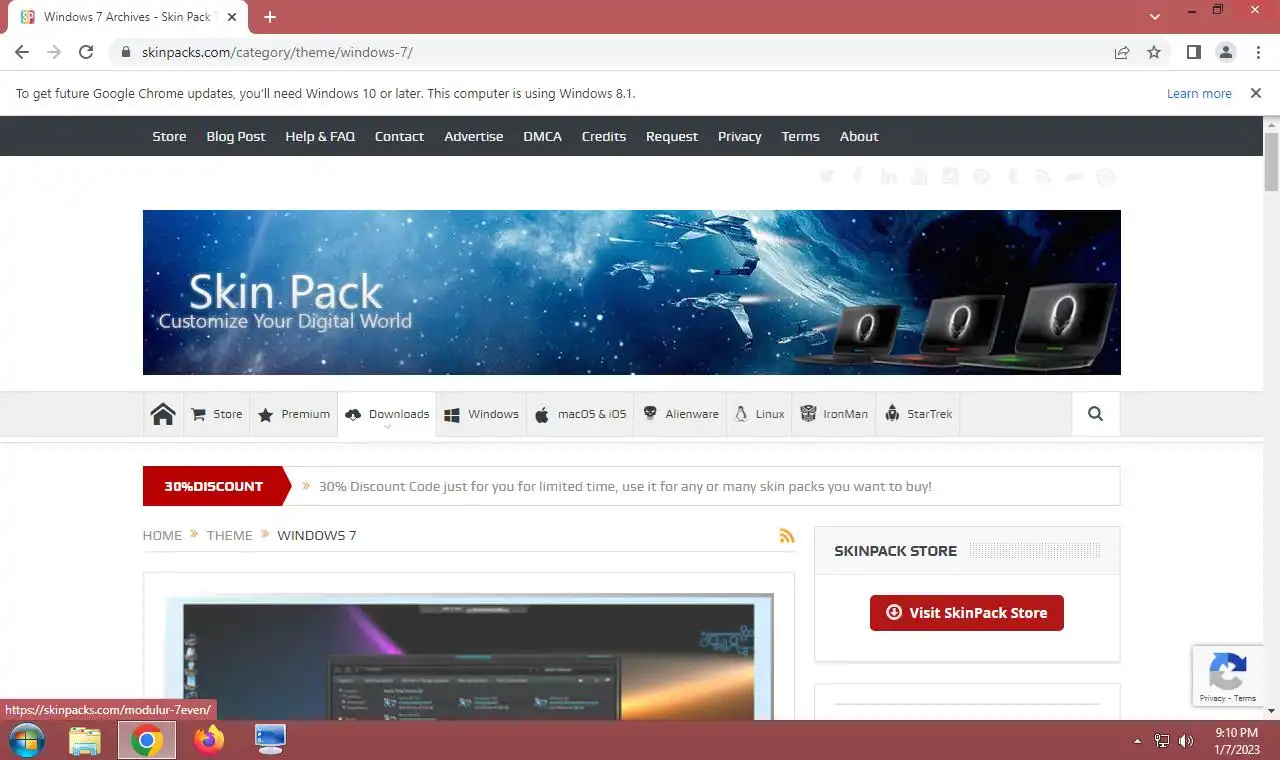Click the THEME breadcrumb link
Image resolution: width=1280 pixels, height=760 pixels.
229,536
